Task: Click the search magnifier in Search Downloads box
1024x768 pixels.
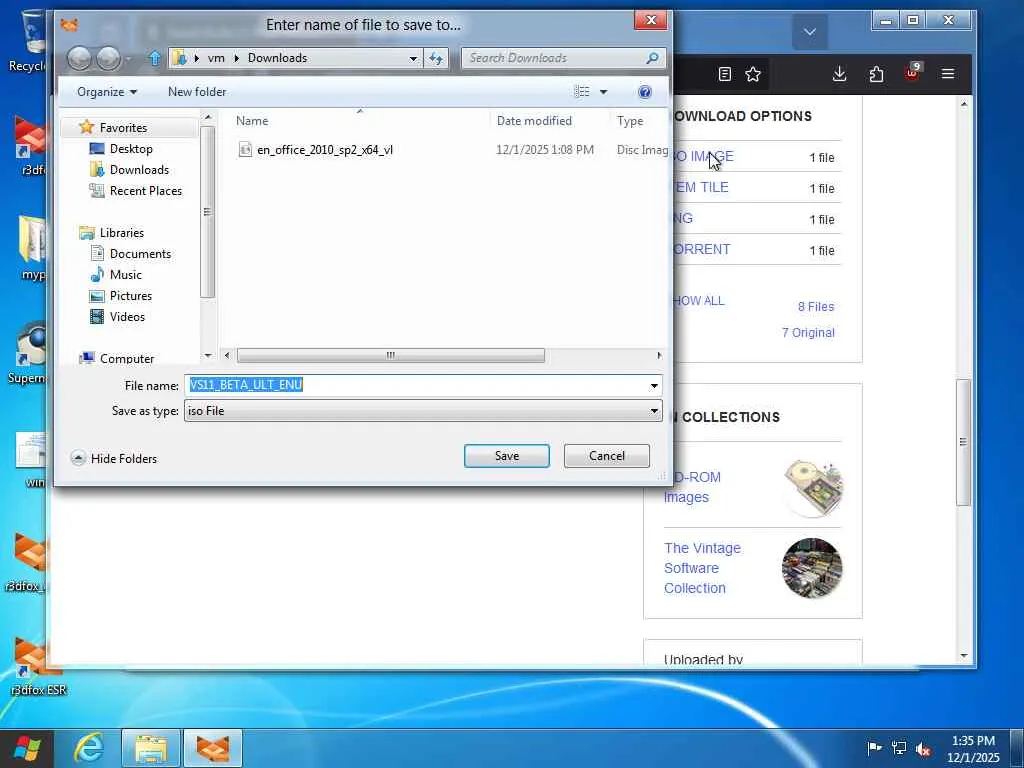Action: pos(652,58)
